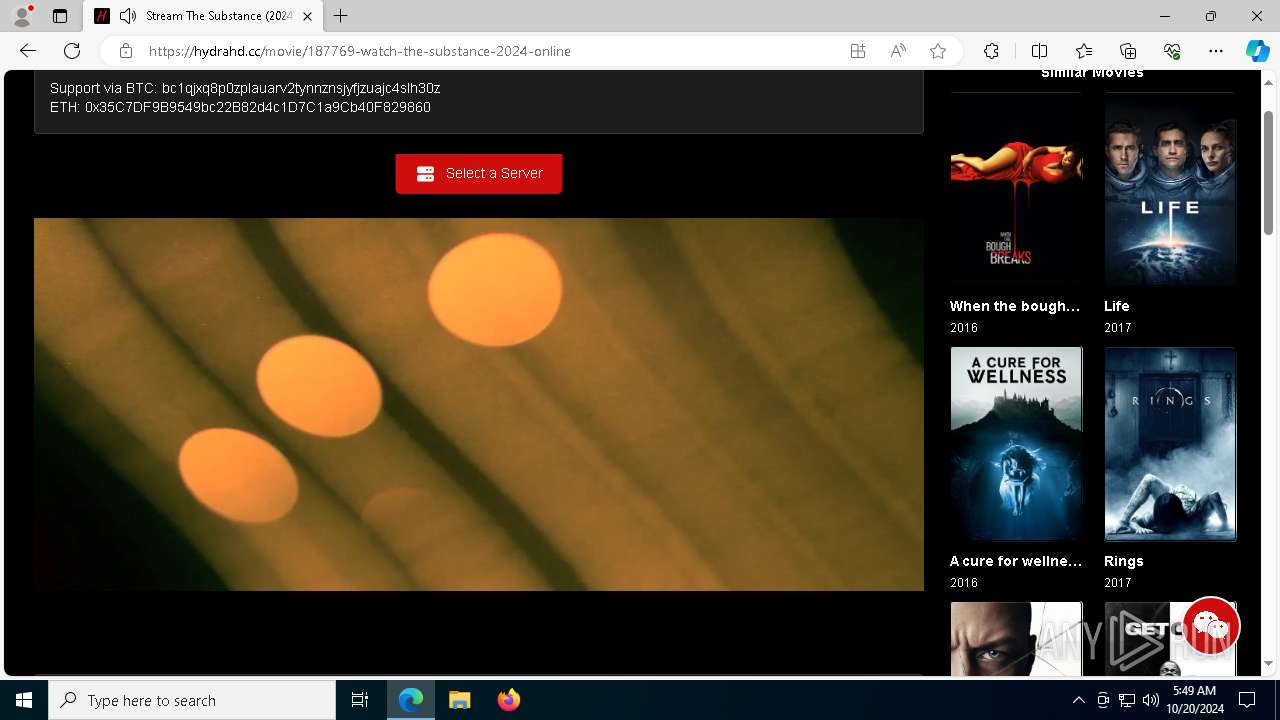Image resolution: width=1280 pixels, height=720 pixels.
Task: Show hidden system tray icons
Action: pyautogui.click(x=1079, y=700)
